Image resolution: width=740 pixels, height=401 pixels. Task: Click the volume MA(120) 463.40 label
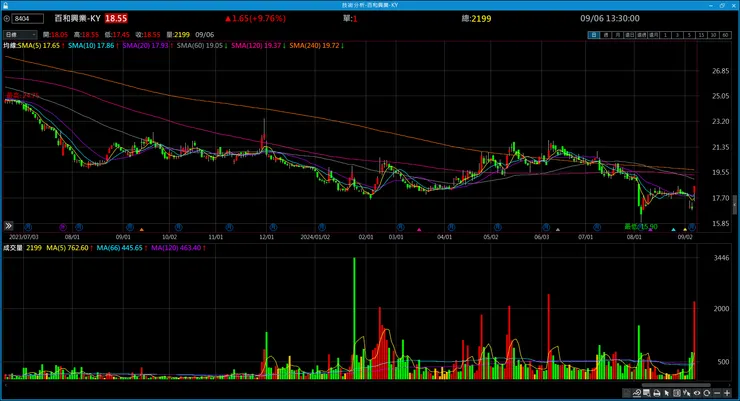(x=176, y=248)
